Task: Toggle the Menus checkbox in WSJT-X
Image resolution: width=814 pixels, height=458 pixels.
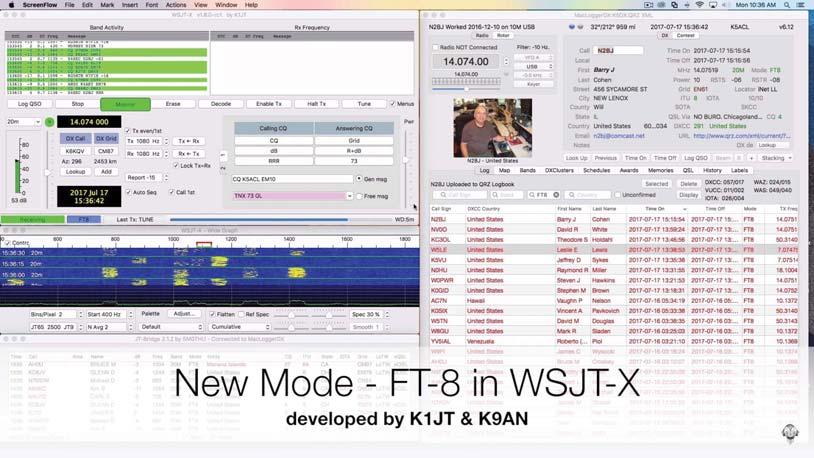Action: point(392,104)
